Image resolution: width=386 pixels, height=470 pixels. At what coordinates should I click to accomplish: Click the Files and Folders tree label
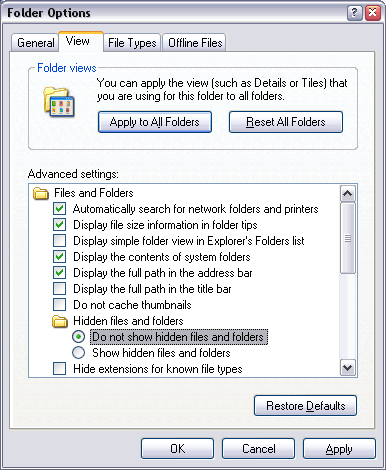coord(94,193)
